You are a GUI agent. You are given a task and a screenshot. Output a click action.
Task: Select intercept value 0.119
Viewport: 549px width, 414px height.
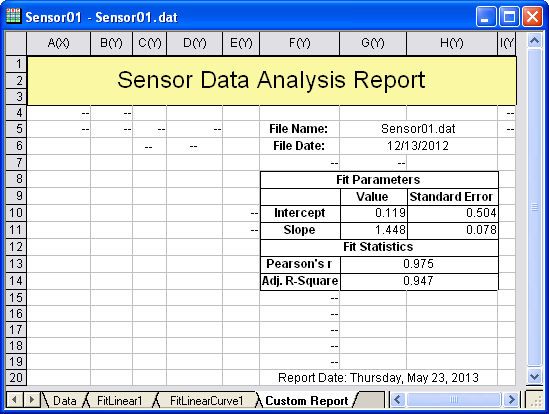click(x=374, y=213)
